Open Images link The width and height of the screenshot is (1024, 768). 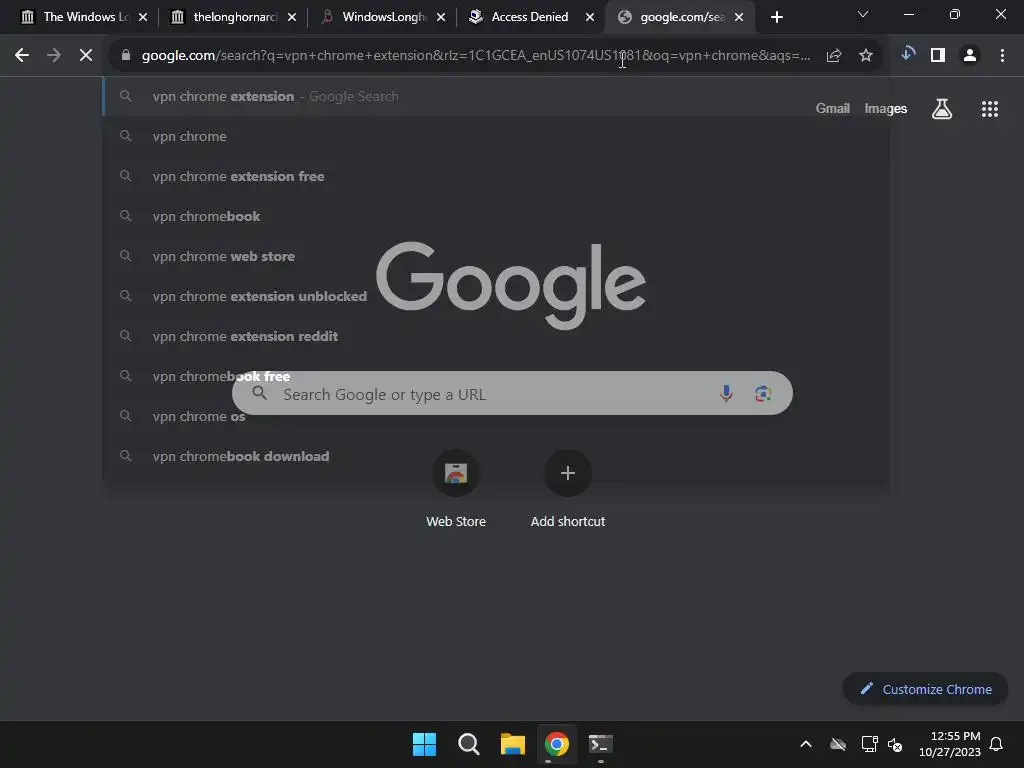(886, 108)
